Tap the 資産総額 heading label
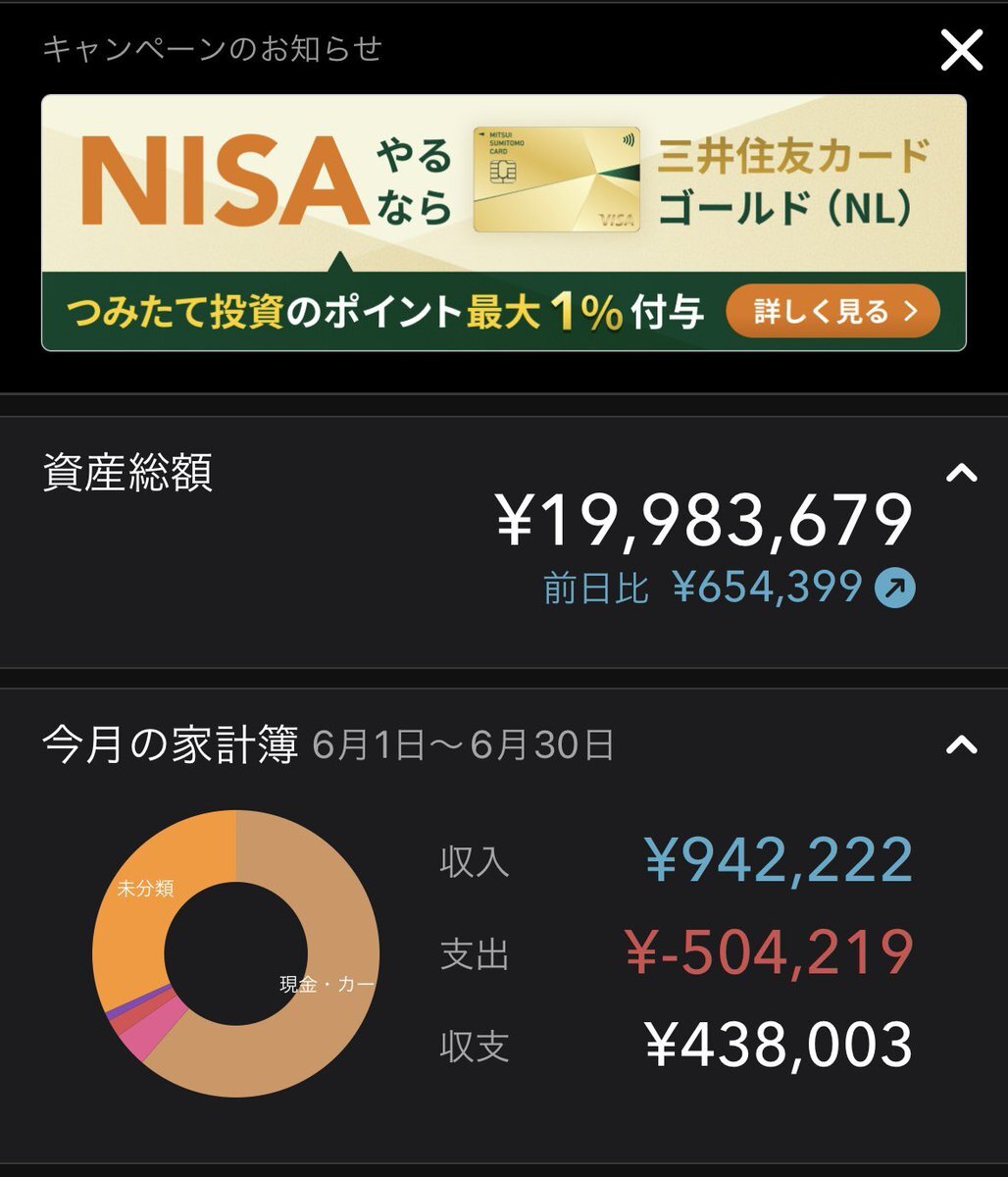 point(127,473)
